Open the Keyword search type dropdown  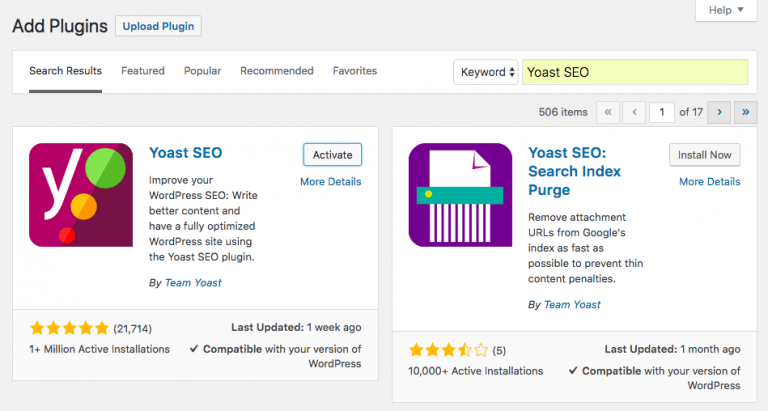tap(486, 72)
